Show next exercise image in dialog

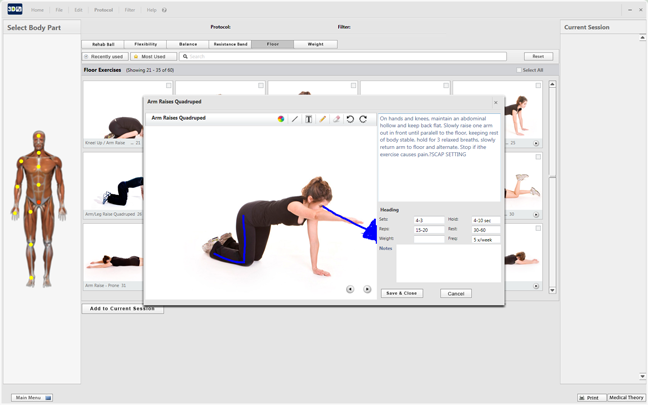click(367, 289)
